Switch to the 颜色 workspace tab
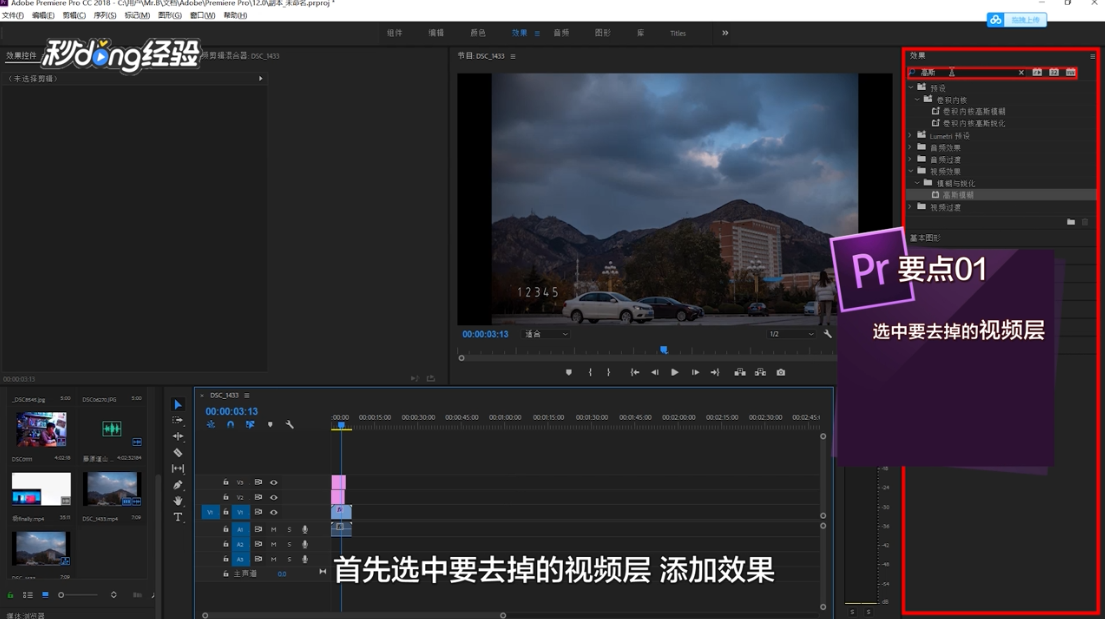 pyautogui.click(x=478, y=32)
